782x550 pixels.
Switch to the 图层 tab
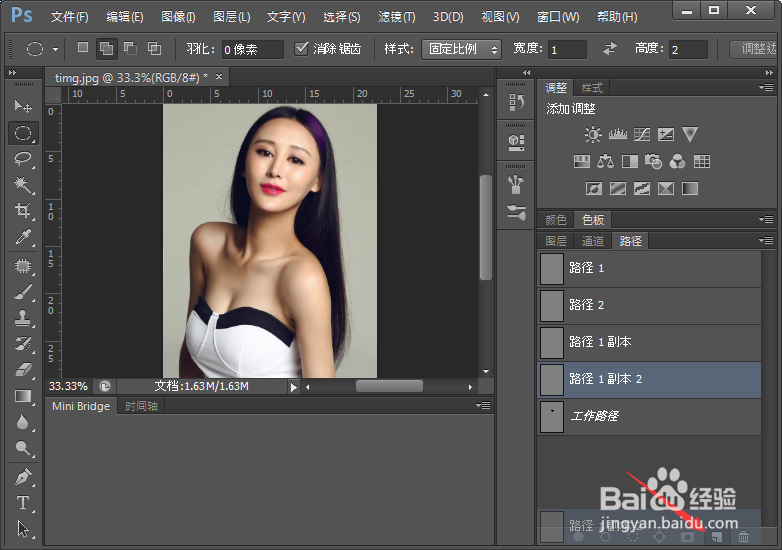[556, 241]
